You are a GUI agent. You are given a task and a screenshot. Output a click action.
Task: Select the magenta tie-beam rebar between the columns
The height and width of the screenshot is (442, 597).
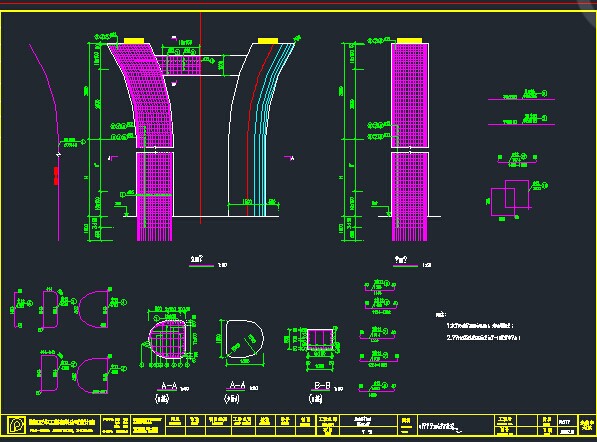coord(178,65)
